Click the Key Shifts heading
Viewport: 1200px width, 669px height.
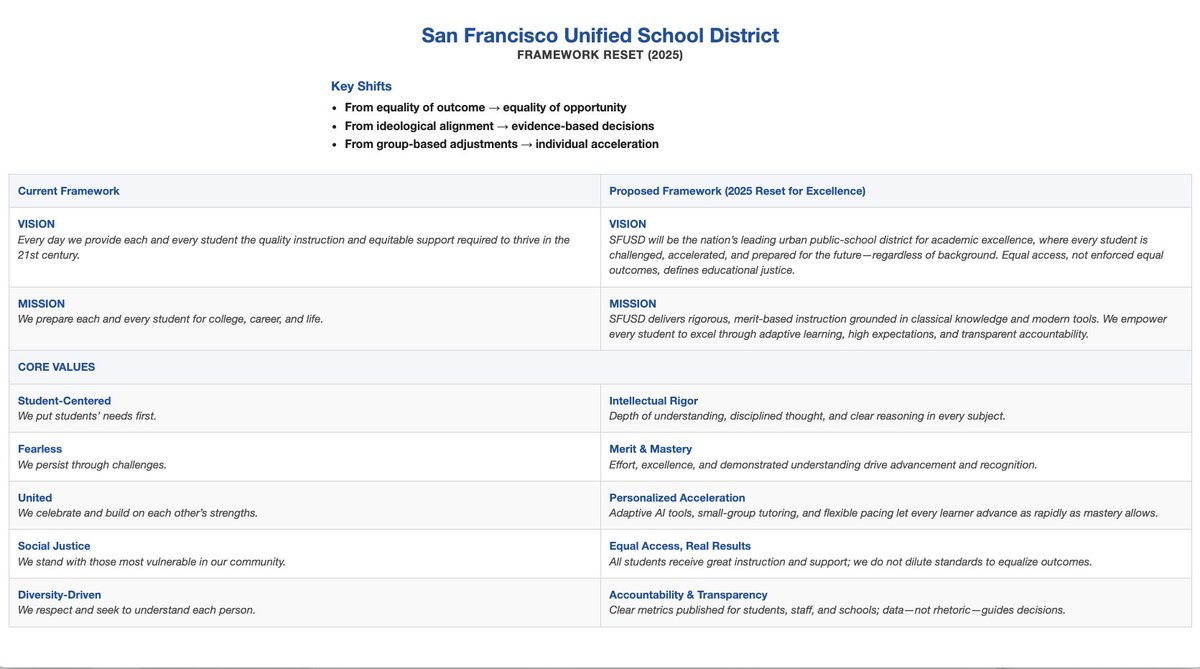tap(361, 86)
